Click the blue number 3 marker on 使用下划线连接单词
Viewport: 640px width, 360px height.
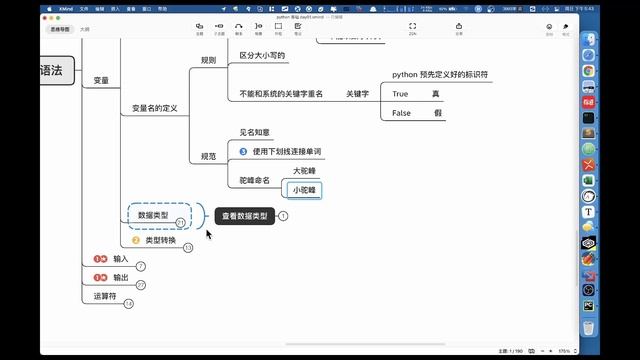coord(243,151)
